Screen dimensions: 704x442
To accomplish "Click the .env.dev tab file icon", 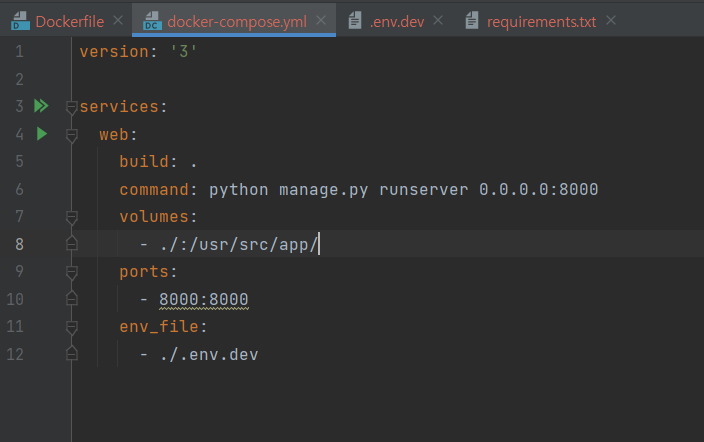I will (x=355, y=21).
